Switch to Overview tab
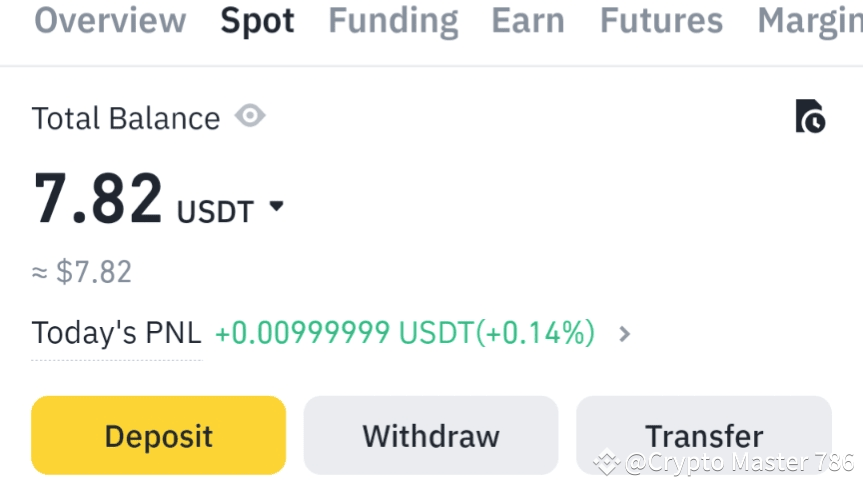 click(110, 21)
